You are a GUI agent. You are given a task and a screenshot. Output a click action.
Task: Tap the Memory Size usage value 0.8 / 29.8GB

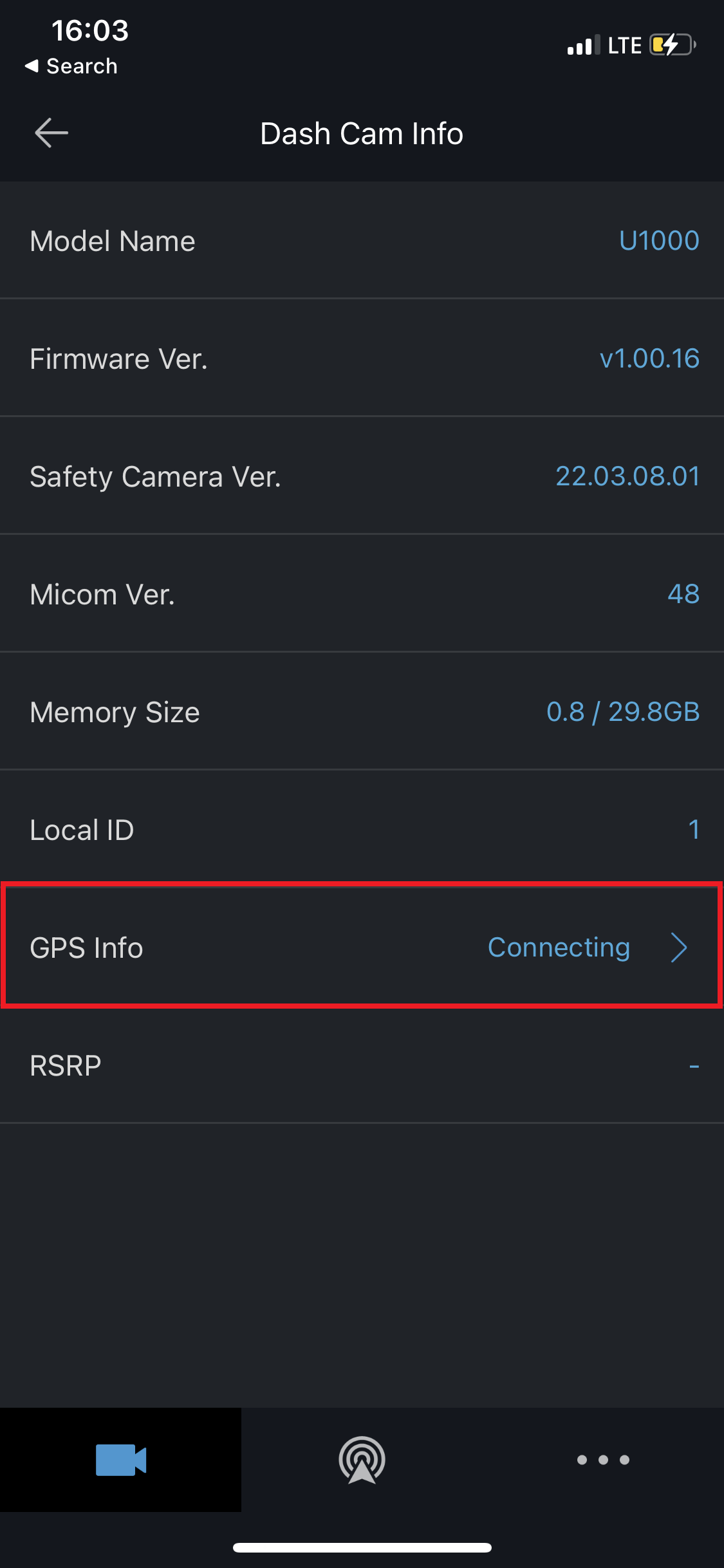(x=622, y=711)
